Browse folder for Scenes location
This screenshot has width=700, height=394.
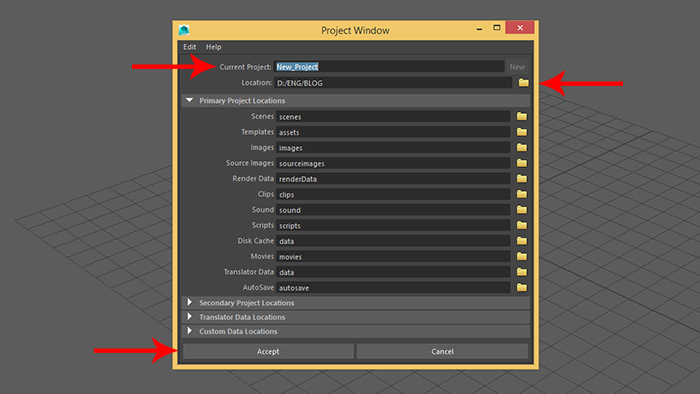(521, 116)
